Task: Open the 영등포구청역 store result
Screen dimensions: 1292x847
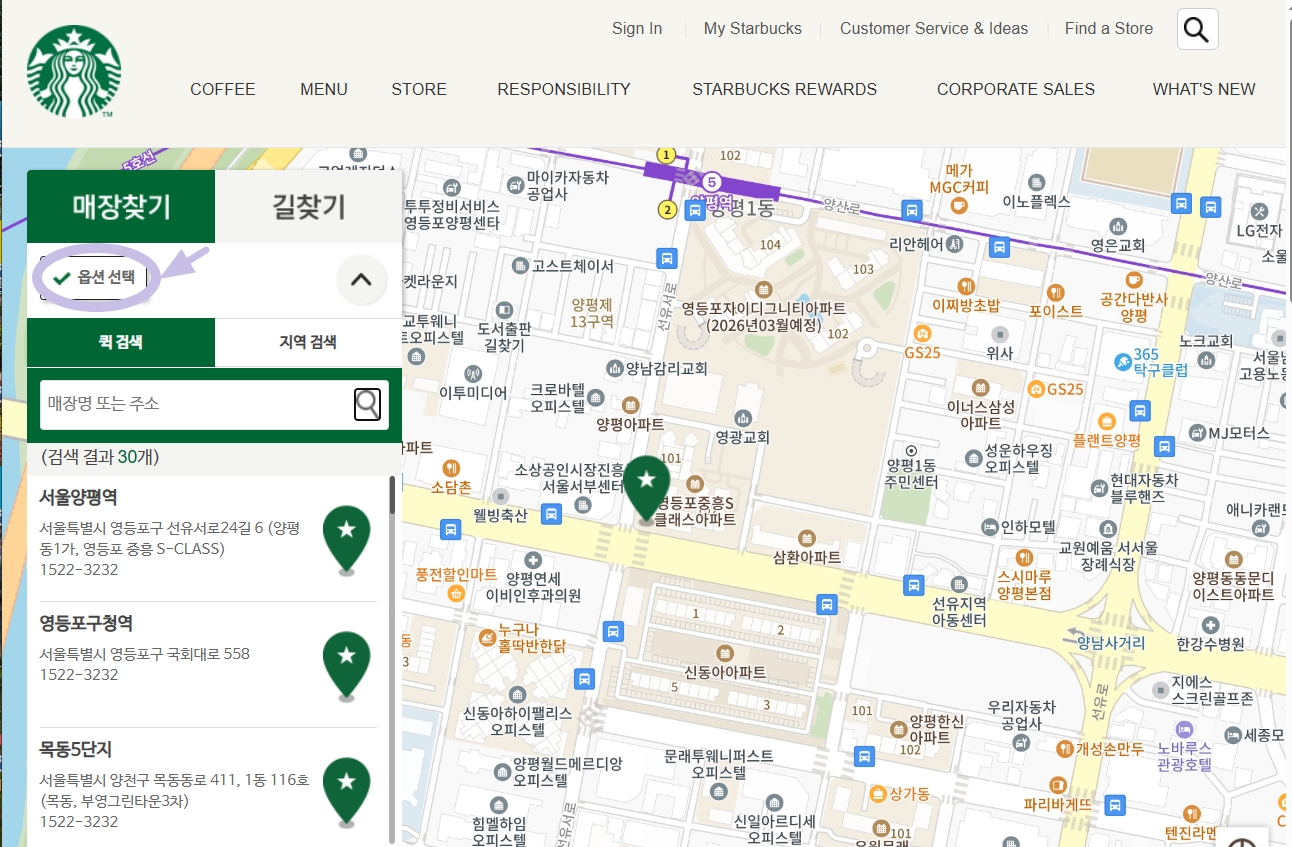Action: pyautogui.click(x=208, y=664)
